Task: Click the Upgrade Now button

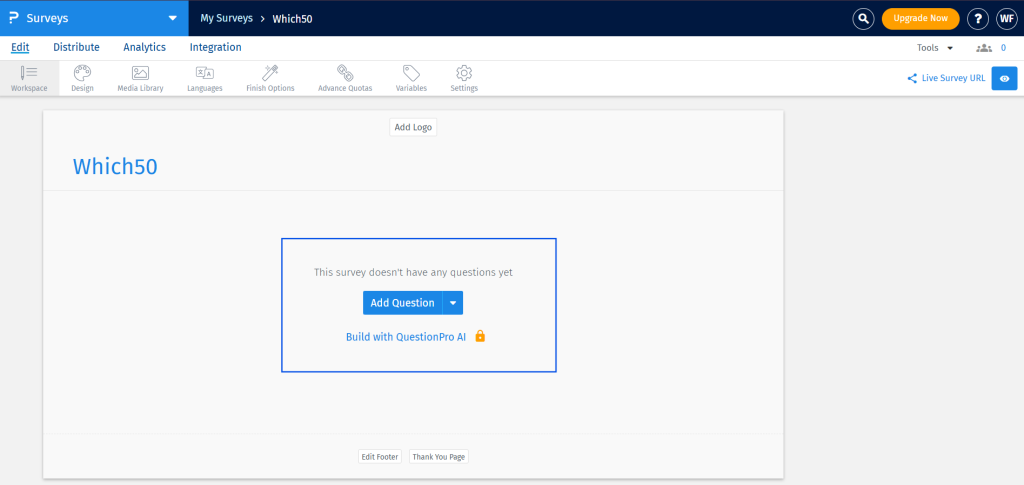Action: tap(920, 18)
